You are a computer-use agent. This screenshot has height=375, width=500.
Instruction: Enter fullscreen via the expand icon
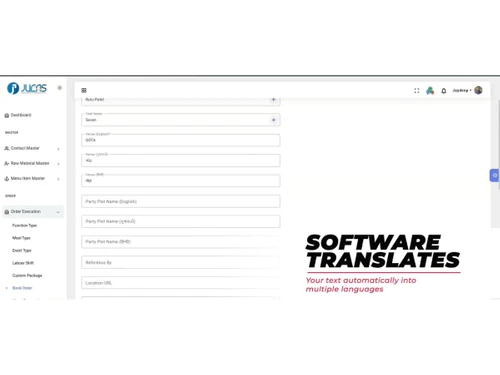[417, 90]
